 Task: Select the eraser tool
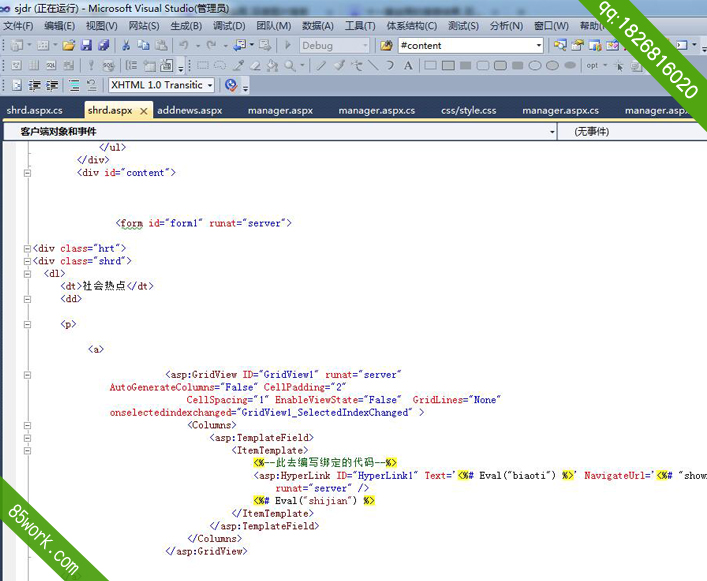(x=255, y=66)
